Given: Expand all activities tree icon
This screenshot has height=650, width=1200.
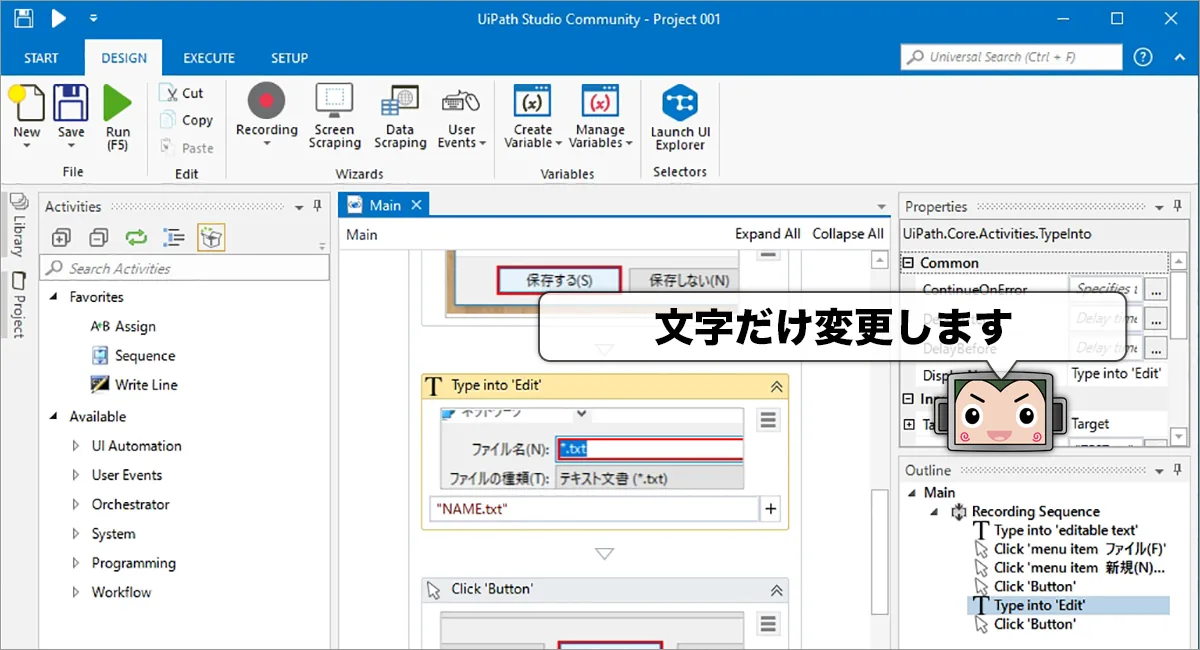Looking at the screenshot, I should 60,237.
